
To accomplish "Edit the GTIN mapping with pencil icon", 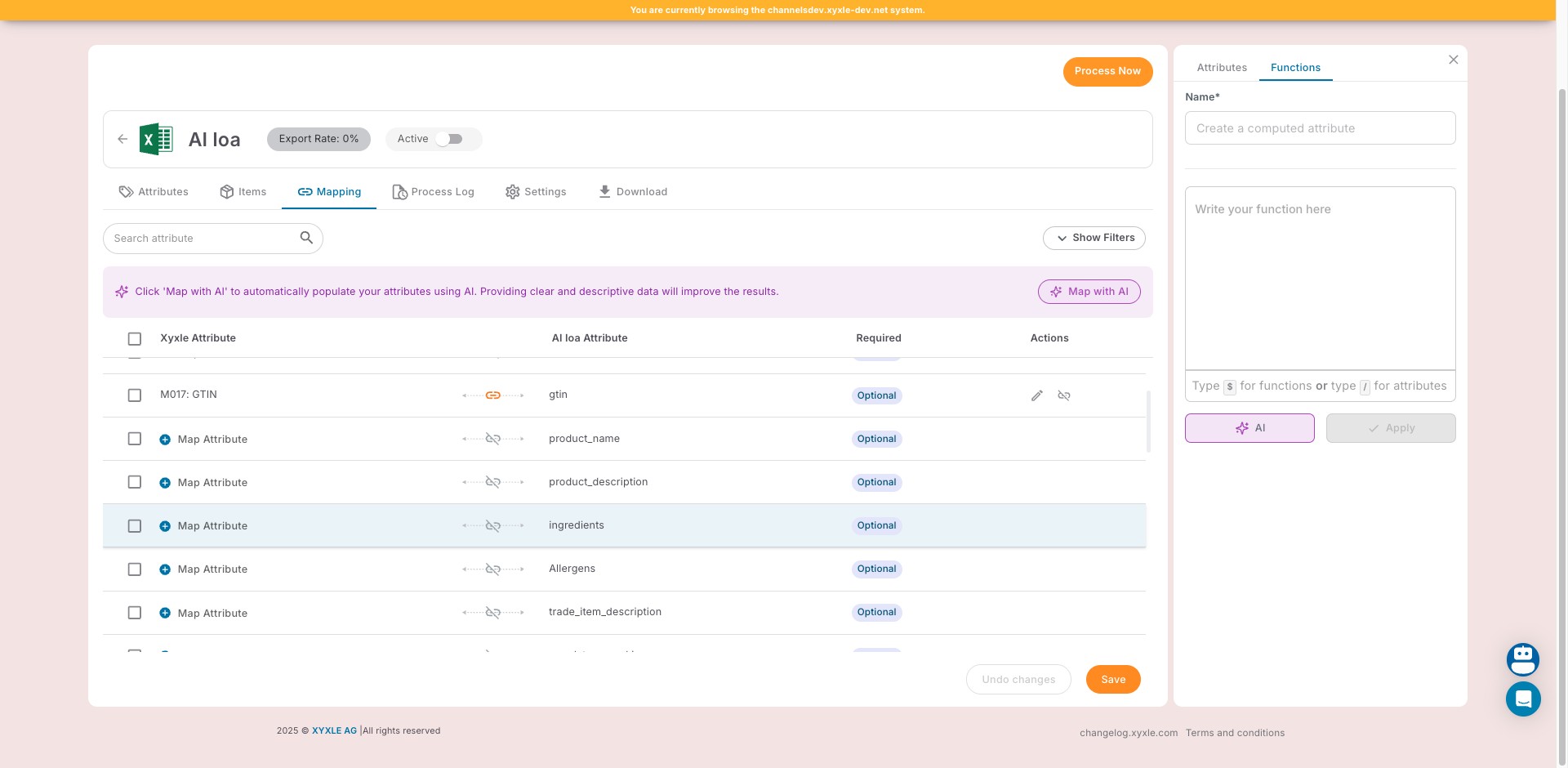I will [x=1036, y=395].
